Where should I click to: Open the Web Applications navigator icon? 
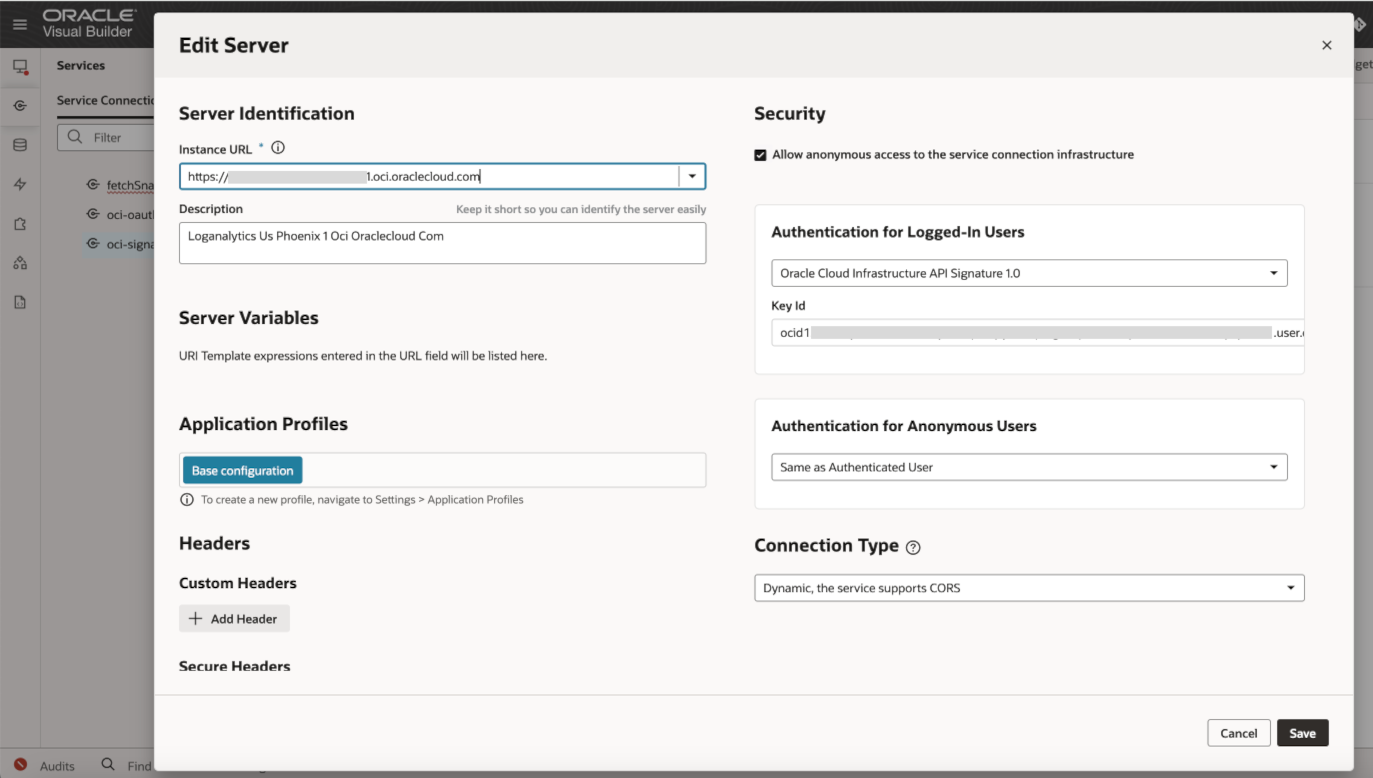[20, 67]
